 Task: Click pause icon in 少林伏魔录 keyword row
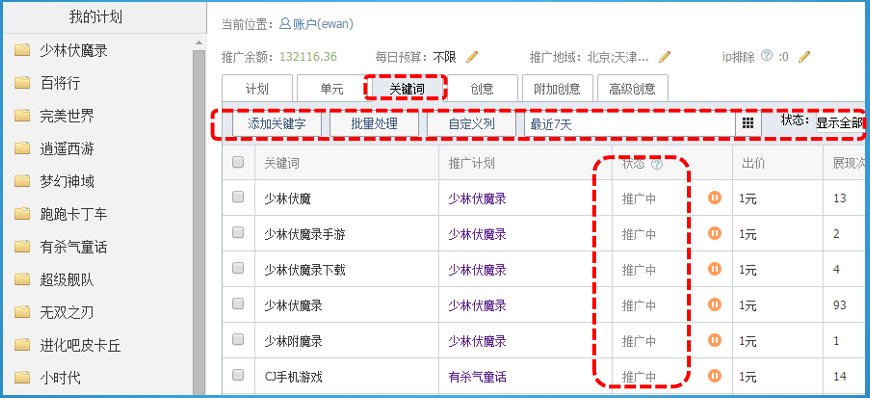(714, 305)
